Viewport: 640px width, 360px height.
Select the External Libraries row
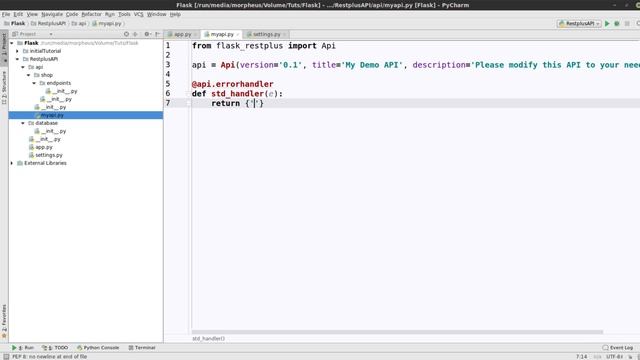tap(86, 163)
